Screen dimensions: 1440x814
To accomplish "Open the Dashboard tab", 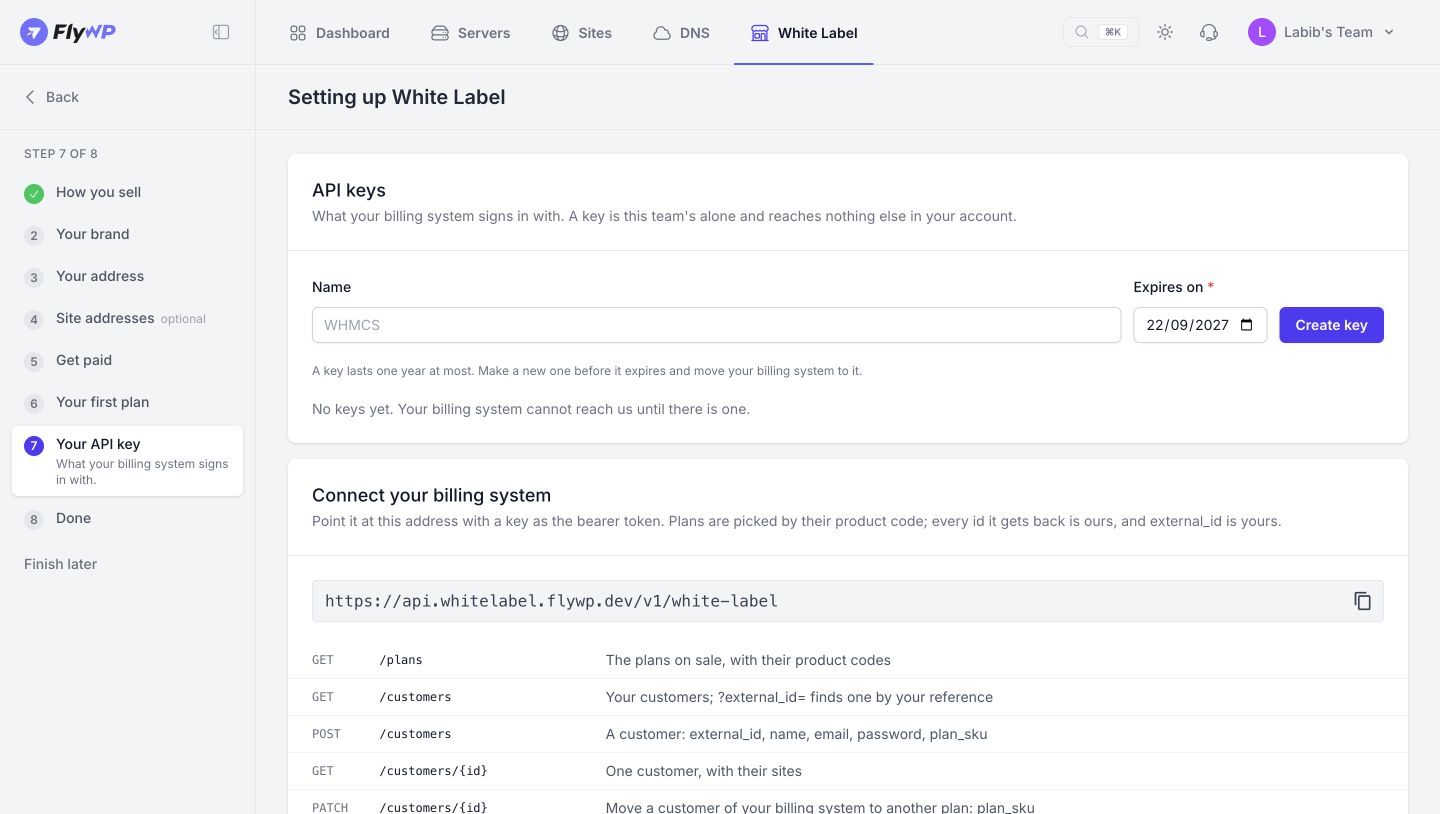I will pyautogui.click(x=340, y=33).
